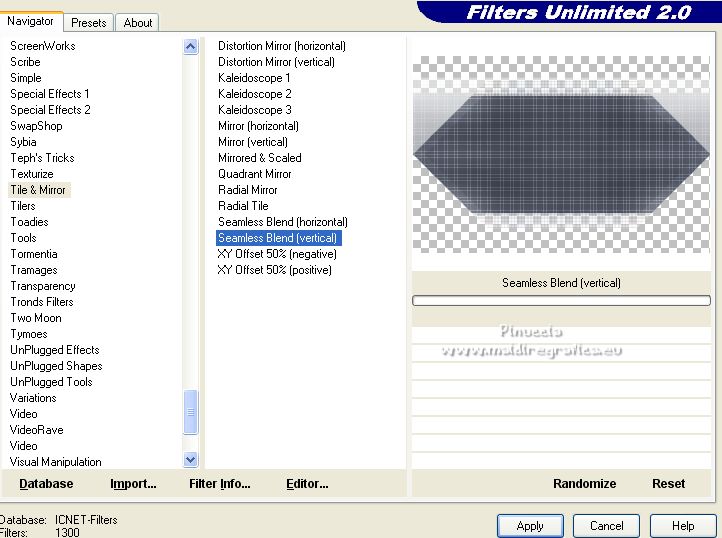The height and width of the screenshot is (538, 722).
Task: Click Randomize settings
Action: click(x=584, y=484)
